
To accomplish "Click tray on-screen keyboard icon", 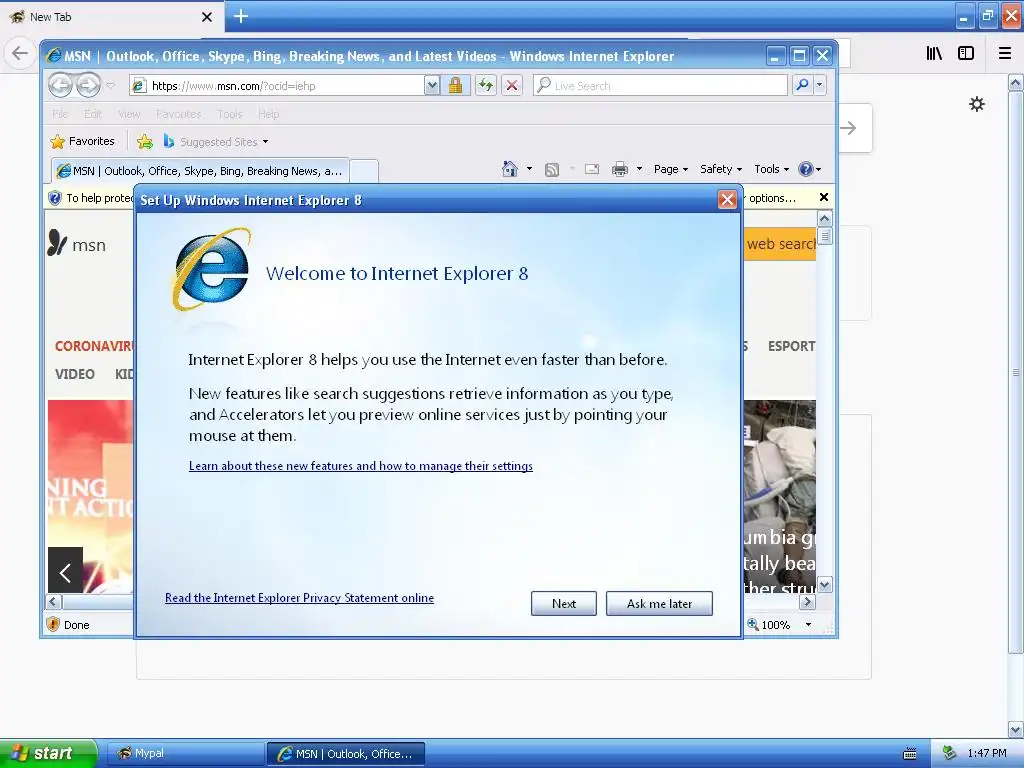I will coord(910,754).
